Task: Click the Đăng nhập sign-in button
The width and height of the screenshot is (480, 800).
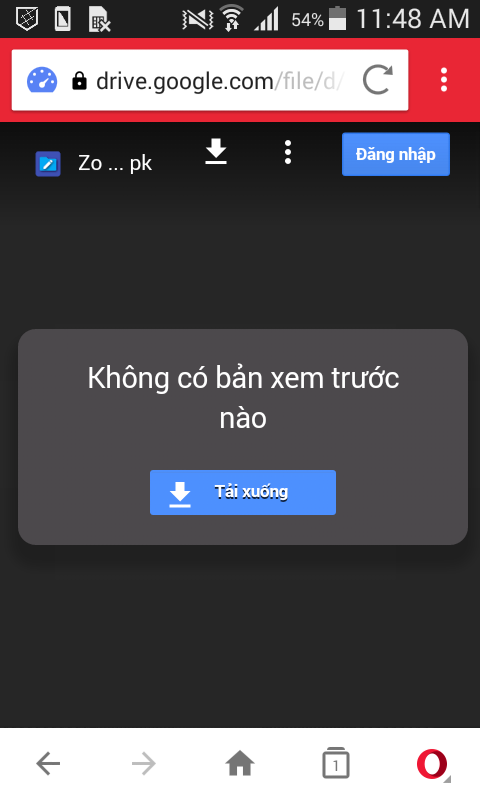Action: pos(396,154)
